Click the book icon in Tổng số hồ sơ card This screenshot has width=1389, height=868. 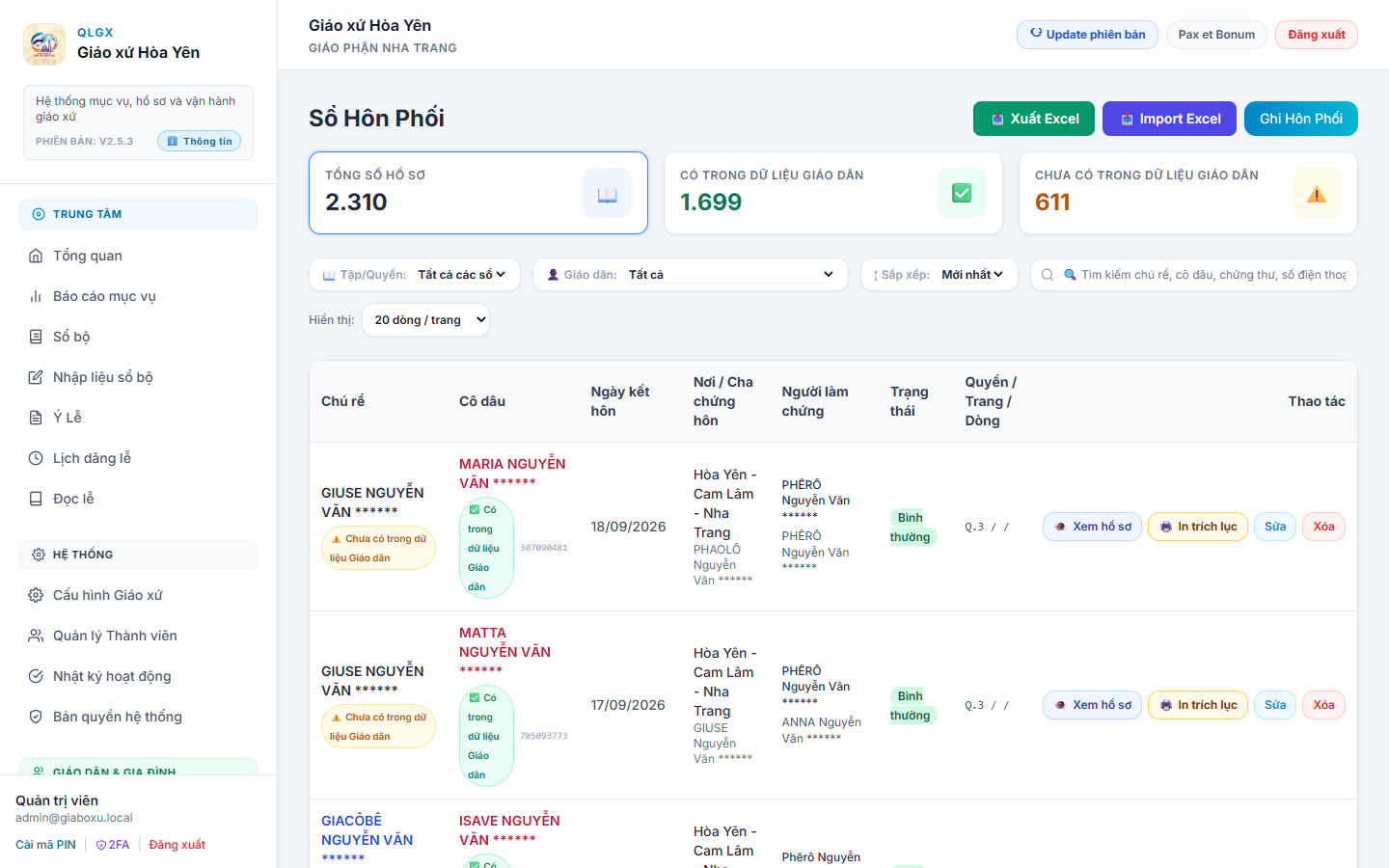607,193
